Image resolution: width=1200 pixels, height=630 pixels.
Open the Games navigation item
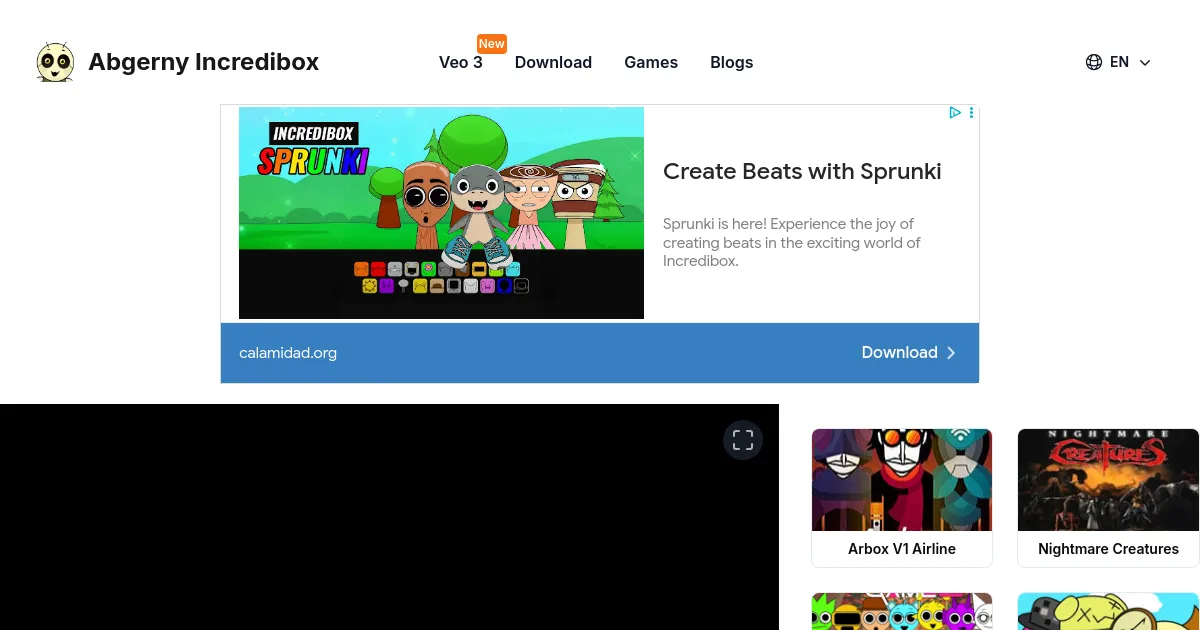[x=651, y=62]
